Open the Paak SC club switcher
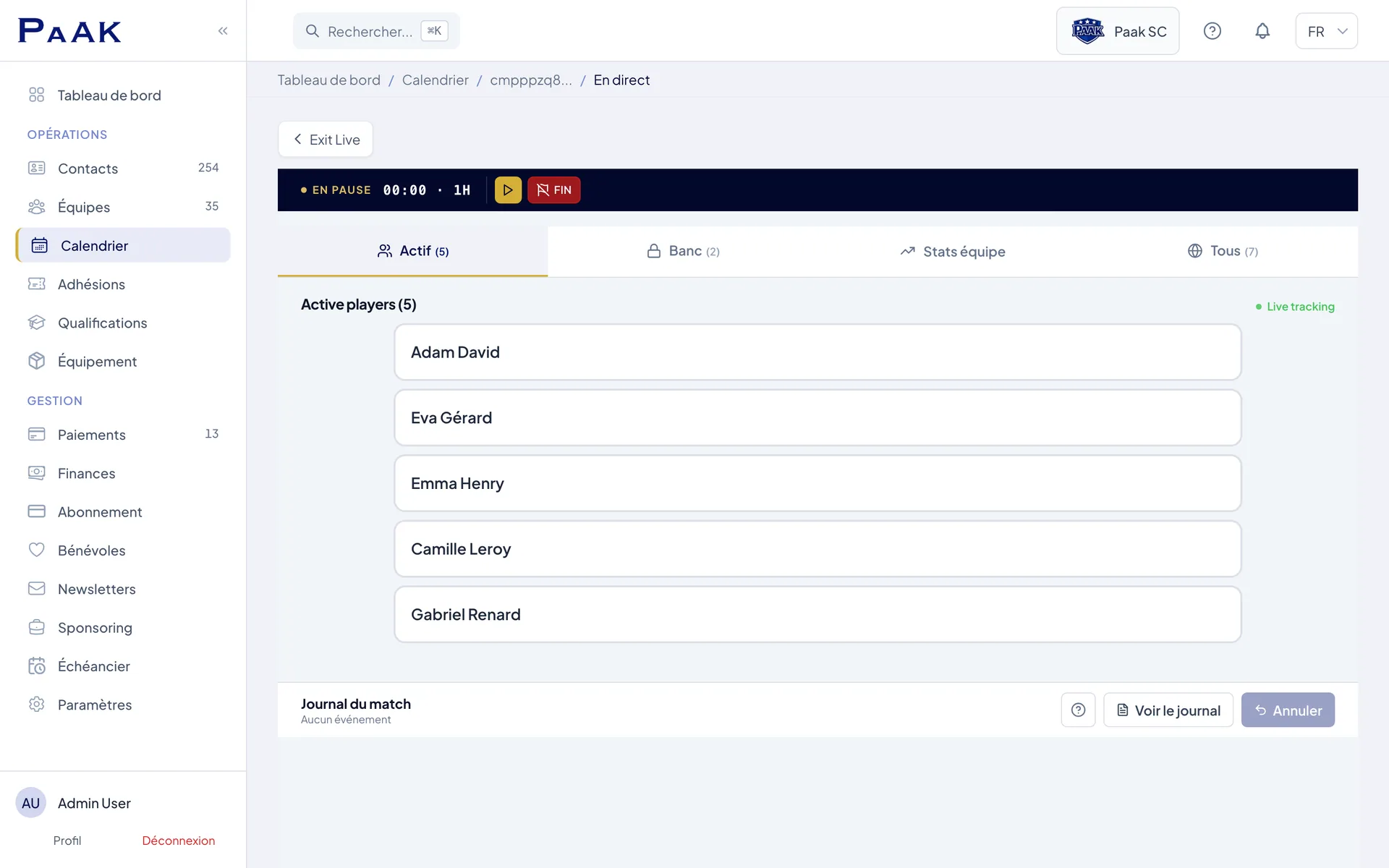This screenshot has width=1389, height=868. pos(1118,31)
